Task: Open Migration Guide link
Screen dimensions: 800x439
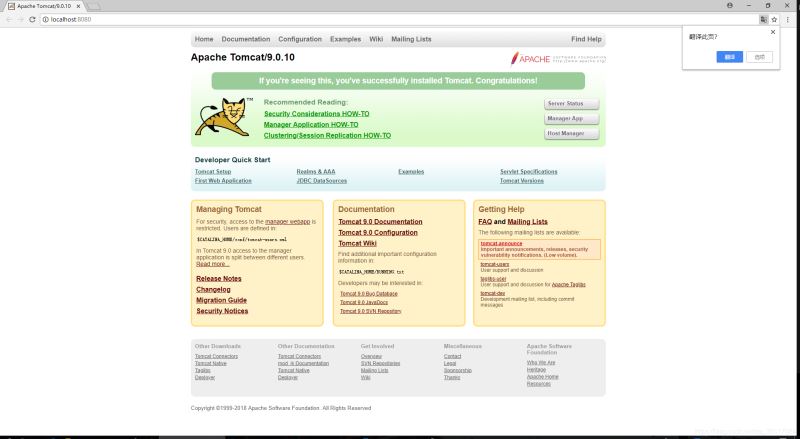Action: 221,300
